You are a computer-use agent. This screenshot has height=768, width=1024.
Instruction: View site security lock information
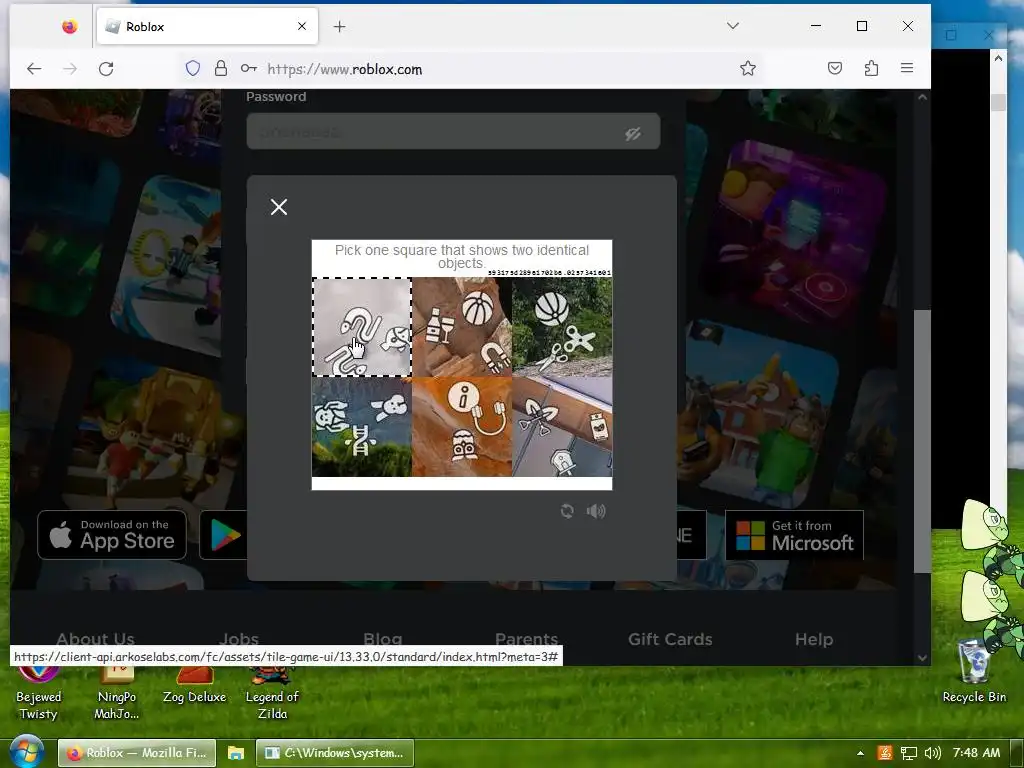(221, 69)
